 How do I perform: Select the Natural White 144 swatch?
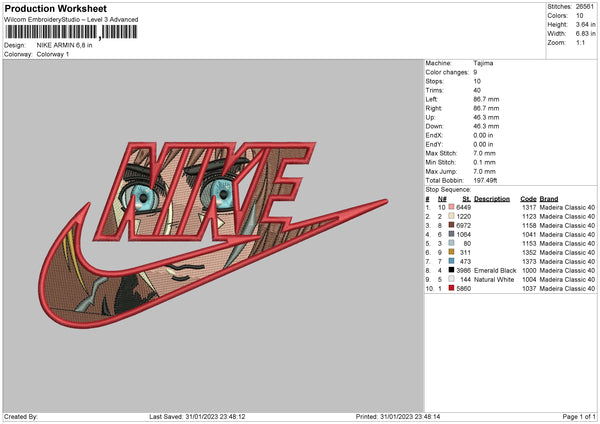coord(452,279)
